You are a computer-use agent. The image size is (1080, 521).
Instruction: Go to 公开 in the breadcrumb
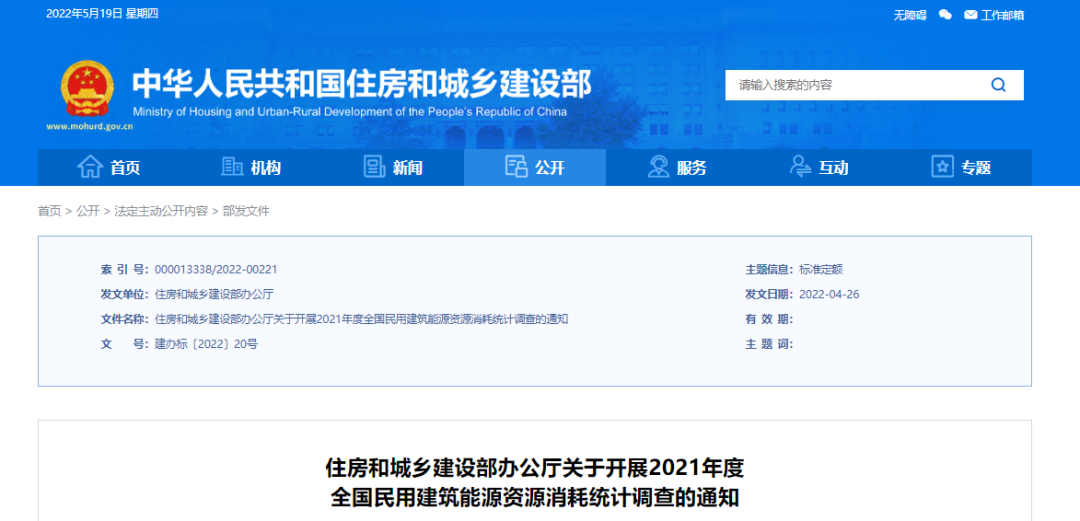(88, 211)
